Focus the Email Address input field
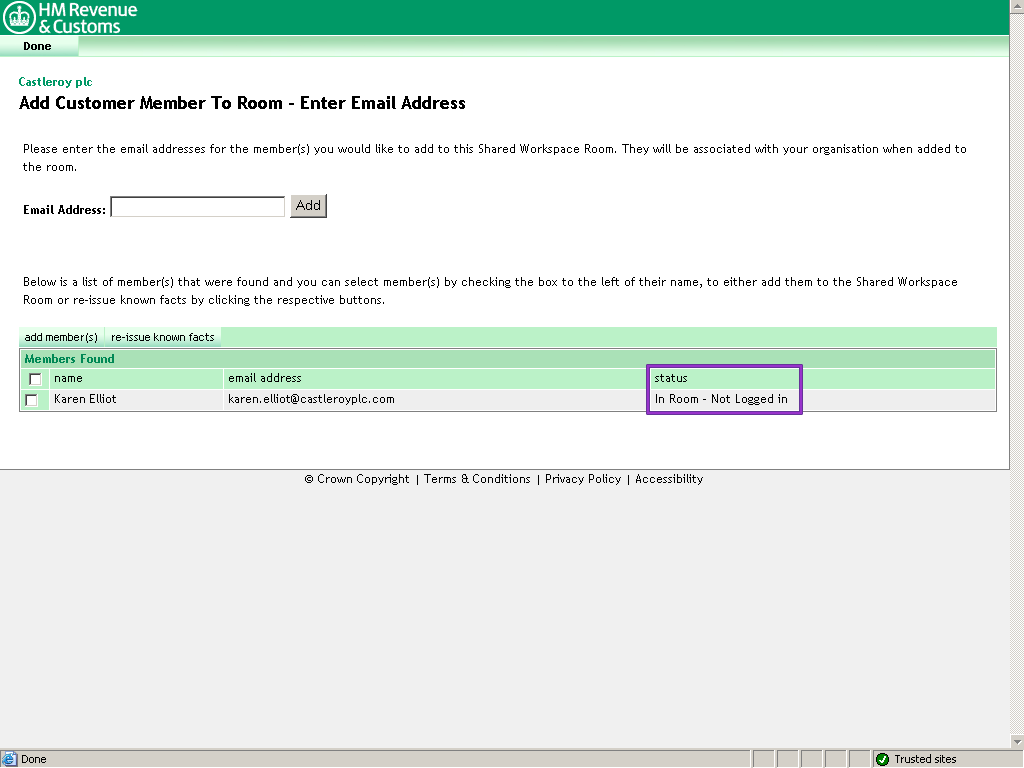The image size is (1024, 768). click(x=197, y=206)
